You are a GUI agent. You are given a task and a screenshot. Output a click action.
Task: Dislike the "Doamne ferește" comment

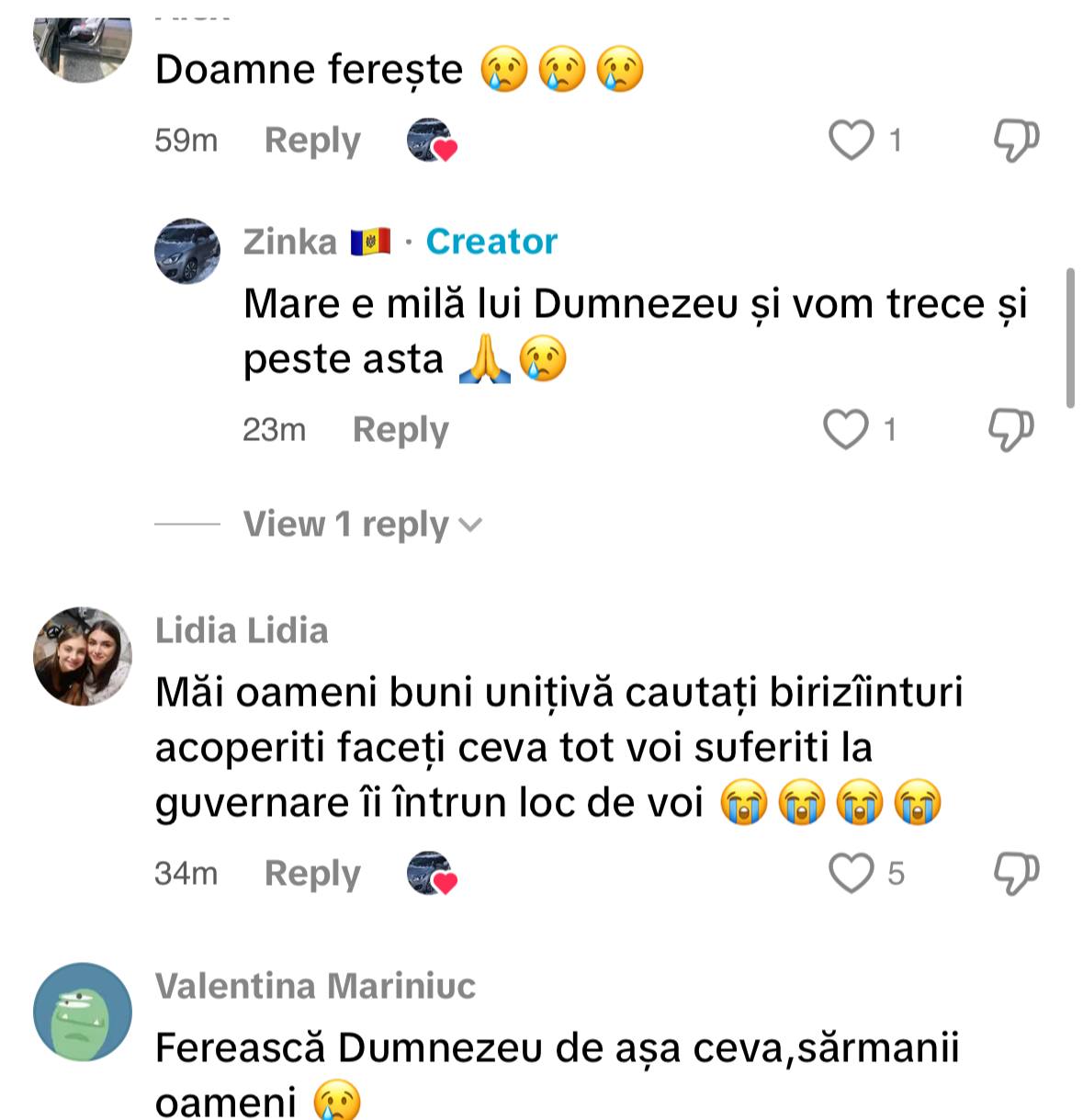[1016, 141]
